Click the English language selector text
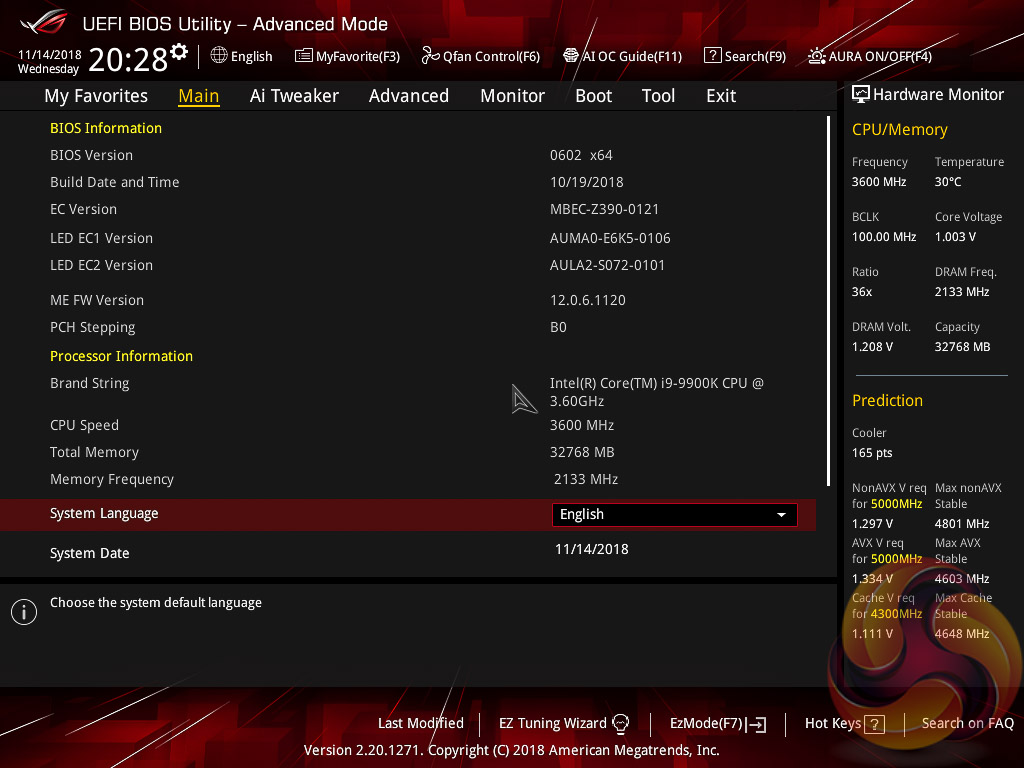Screen dimensions: 1024x768 tap(251, 56)
